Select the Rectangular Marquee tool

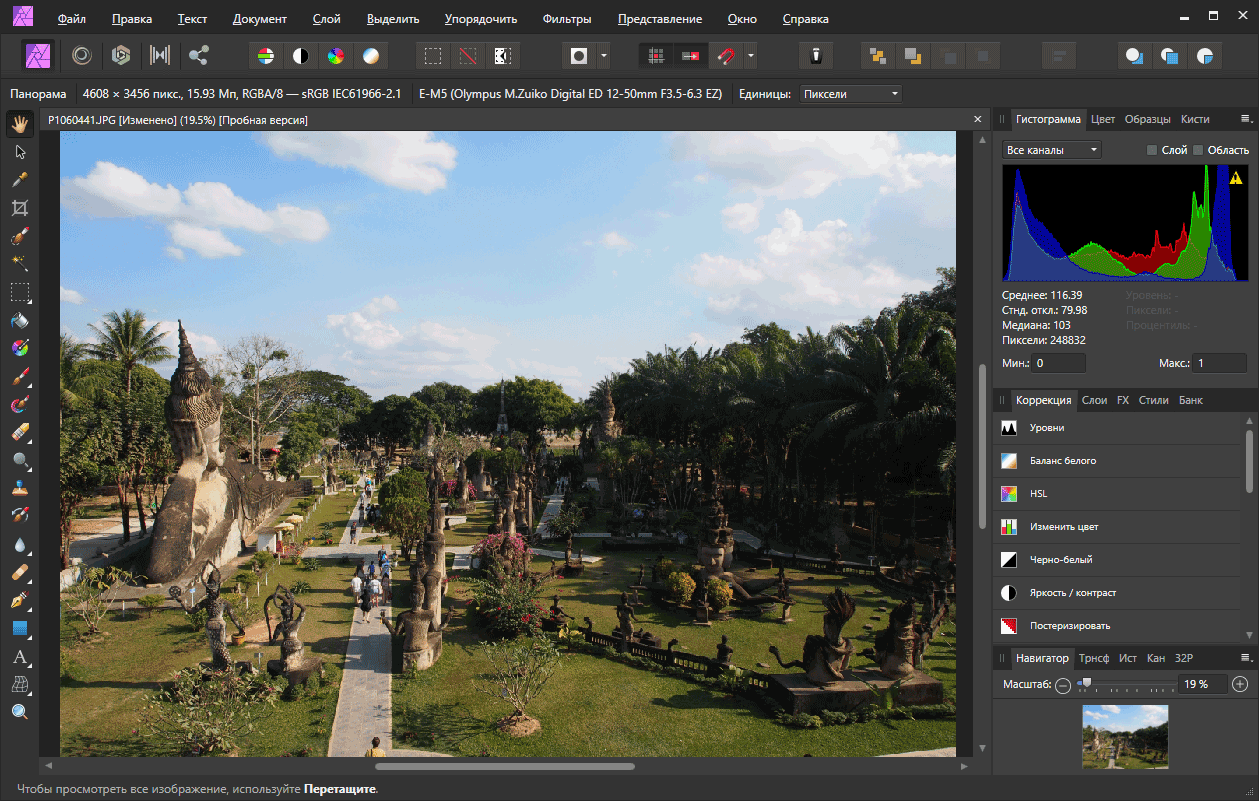(19, 293)
